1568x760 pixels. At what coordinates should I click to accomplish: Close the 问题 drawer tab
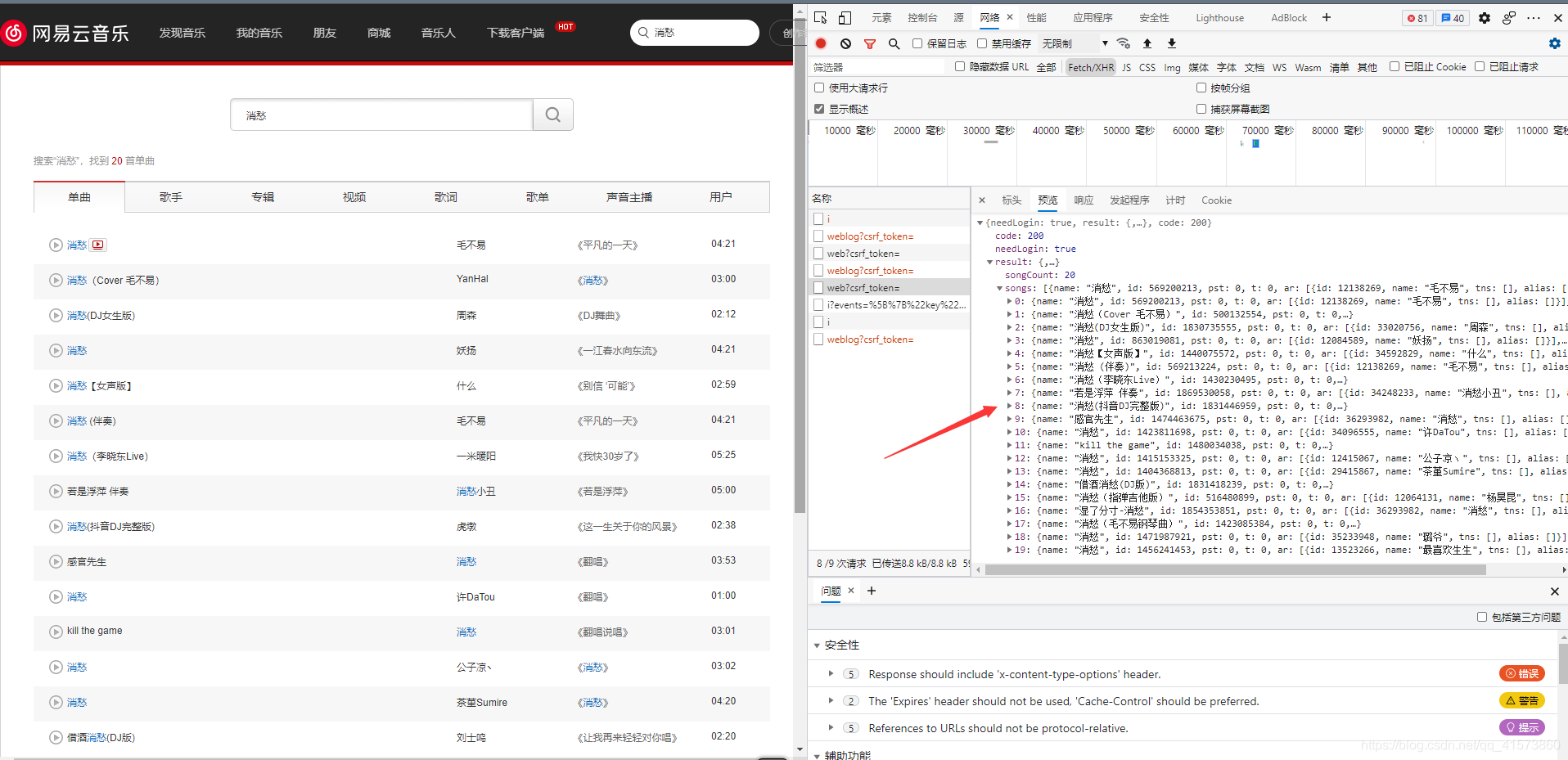[851, 591]
